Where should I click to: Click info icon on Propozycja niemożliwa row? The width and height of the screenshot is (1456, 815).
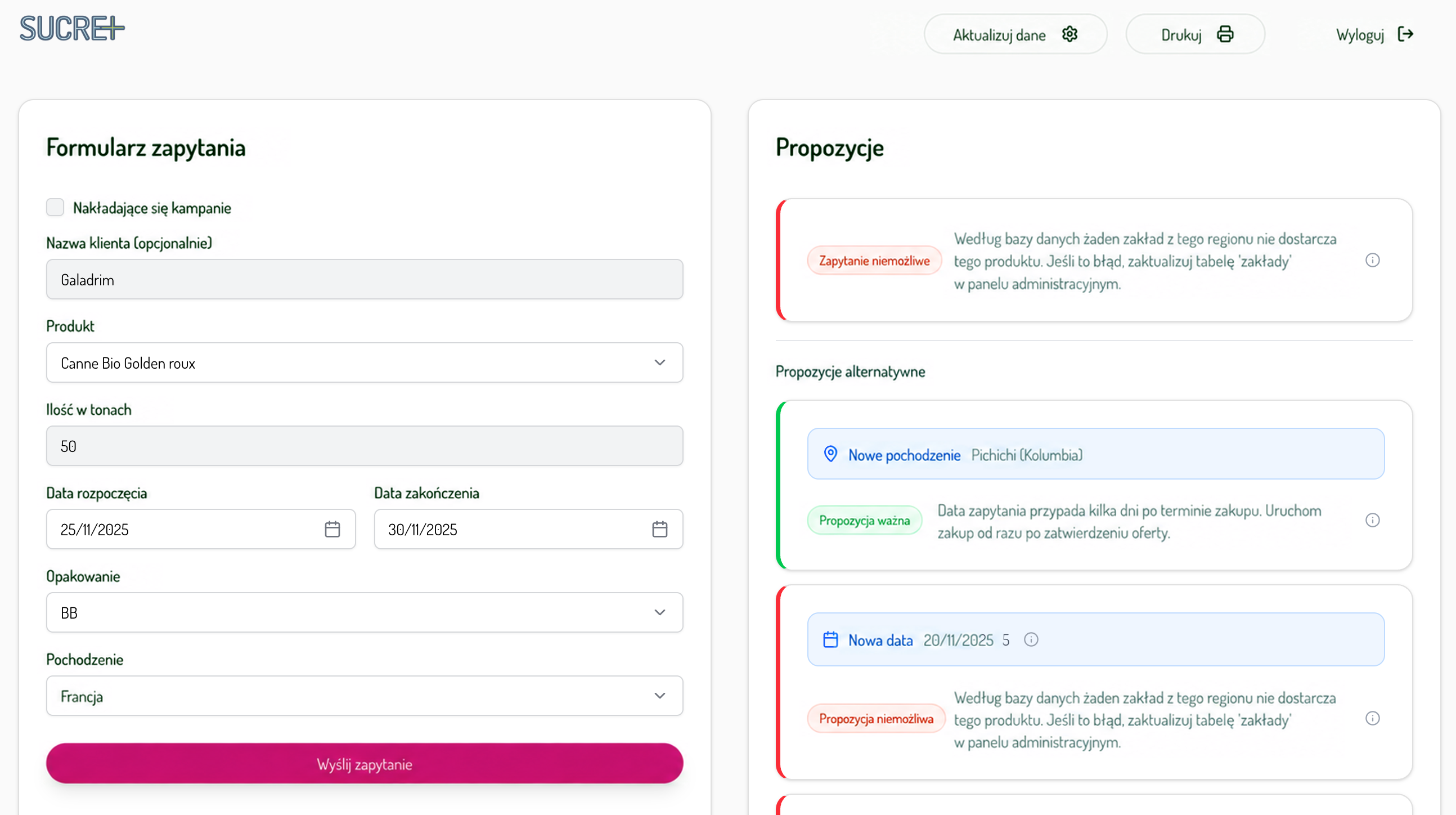[x=1372, y=718]
